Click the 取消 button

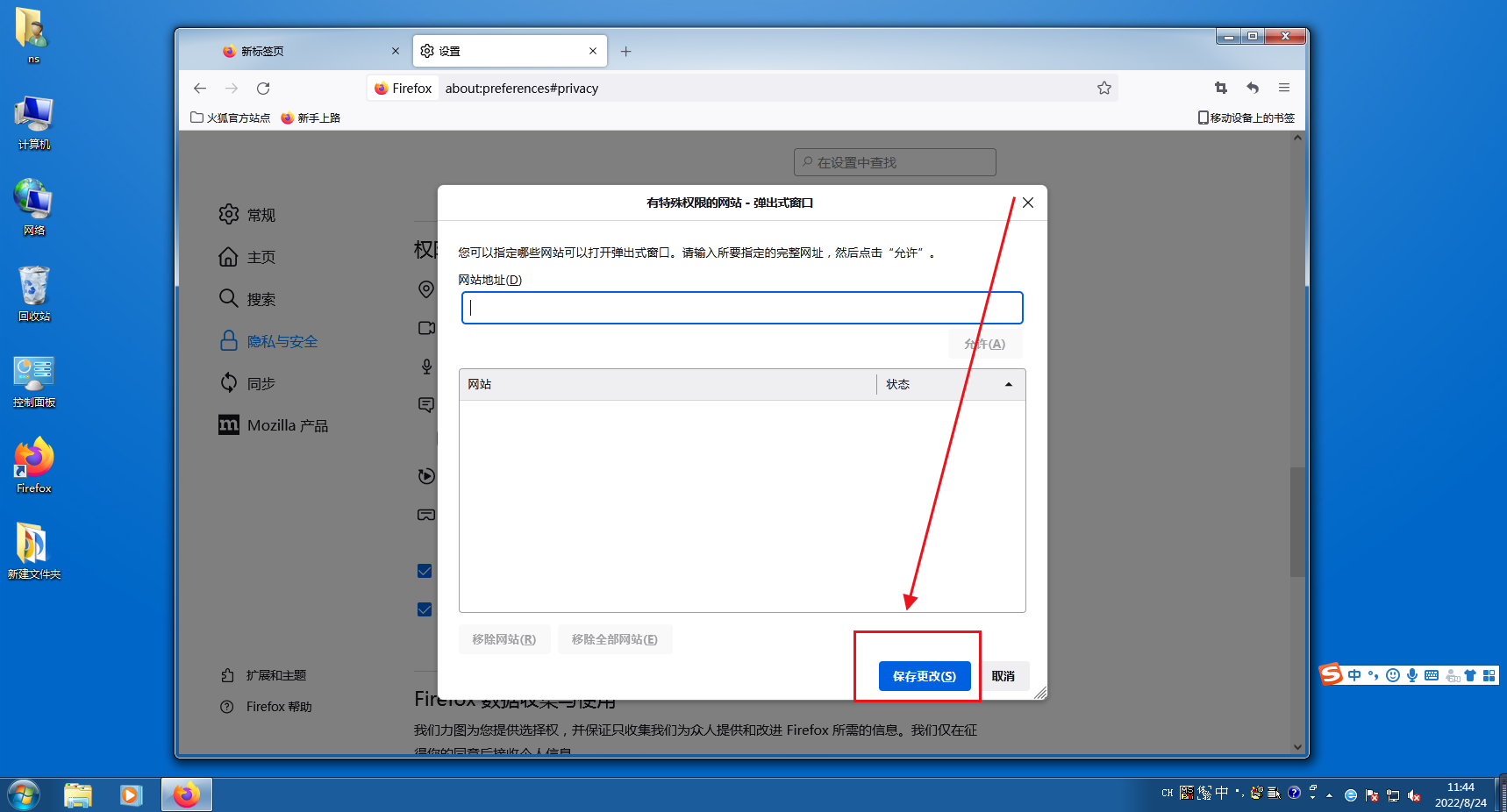coord(1003,676)
